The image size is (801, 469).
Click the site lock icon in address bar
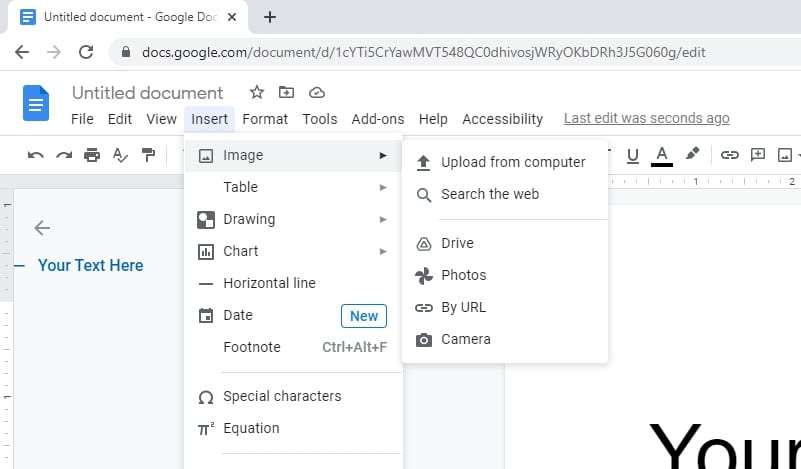tap(126, 52)
